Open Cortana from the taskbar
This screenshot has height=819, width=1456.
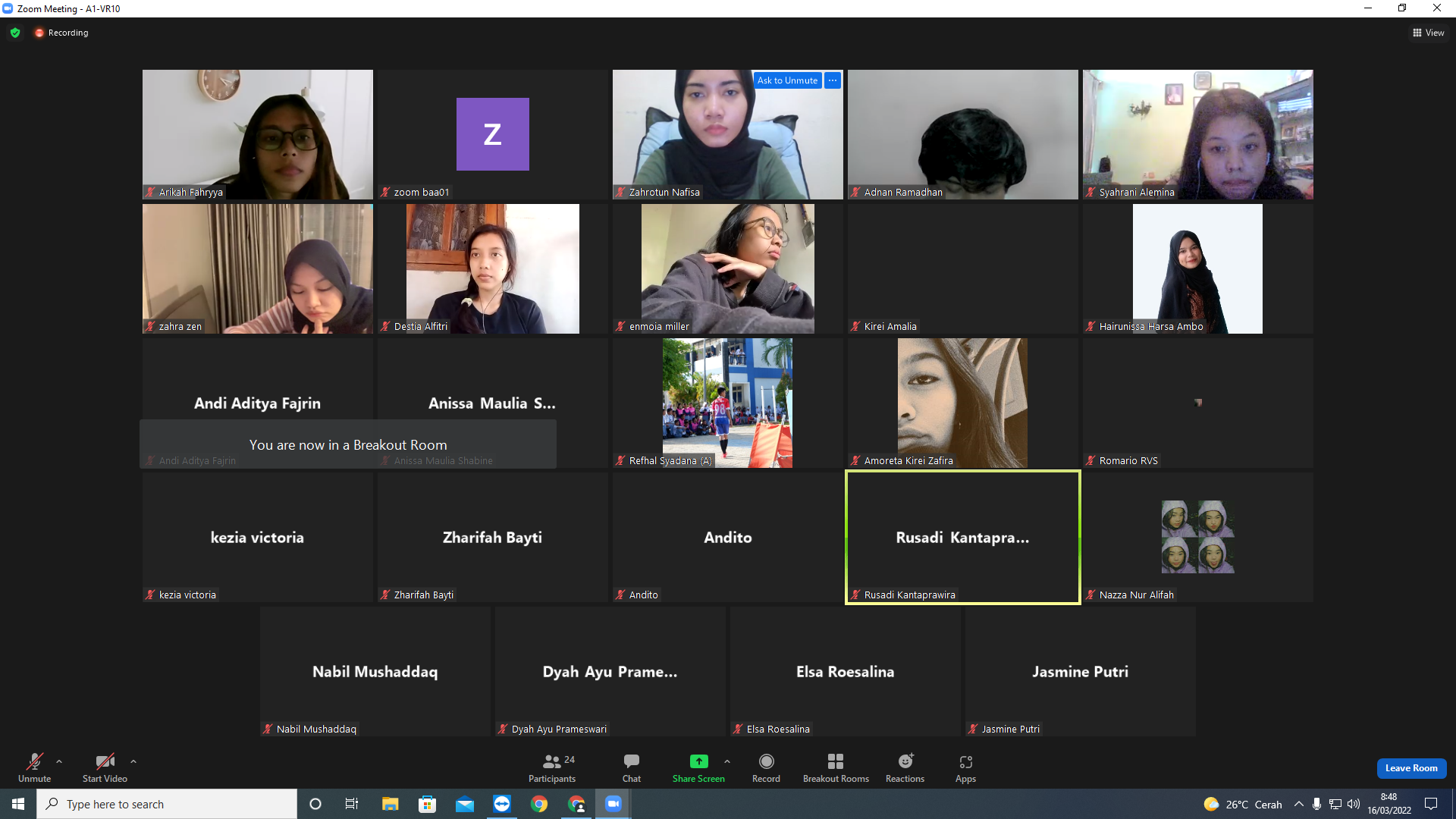[x=315, y=804]
